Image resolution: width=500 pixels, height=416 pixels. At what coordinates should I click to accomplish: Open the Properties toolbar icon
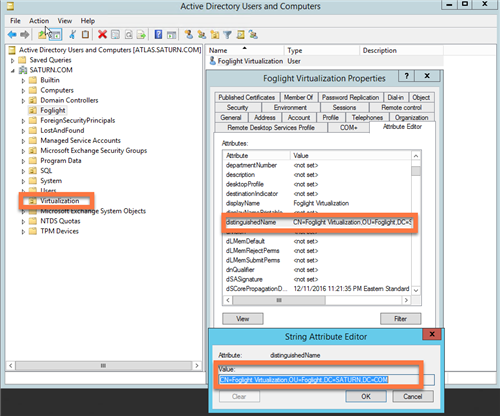click(115, 34)
